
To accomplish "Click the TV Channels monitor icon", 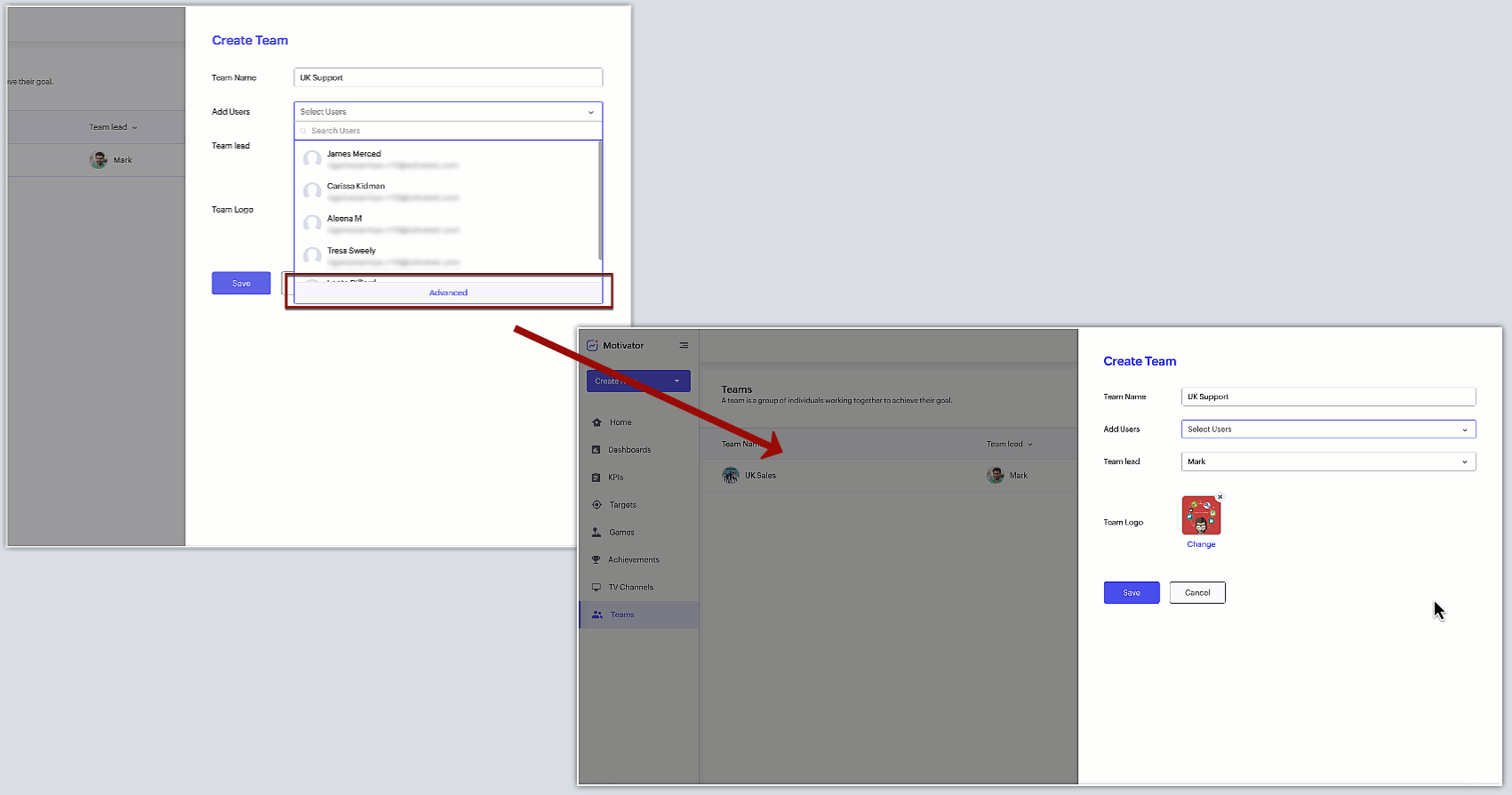I will (x=596, y=588).
